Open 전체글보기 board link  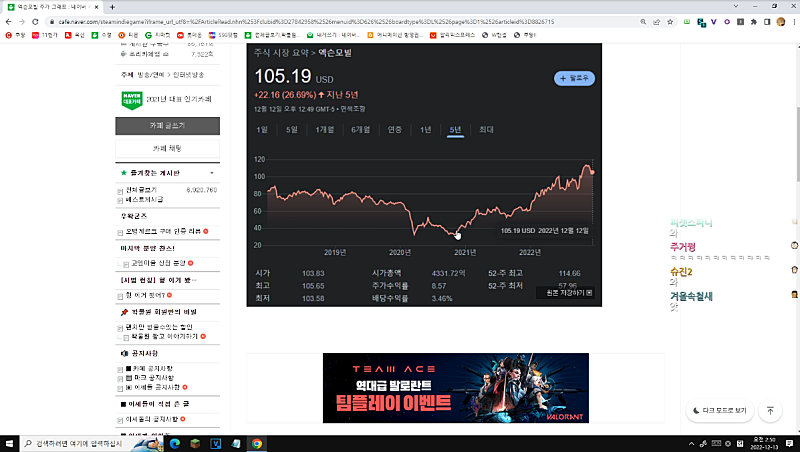coord(141,190)
